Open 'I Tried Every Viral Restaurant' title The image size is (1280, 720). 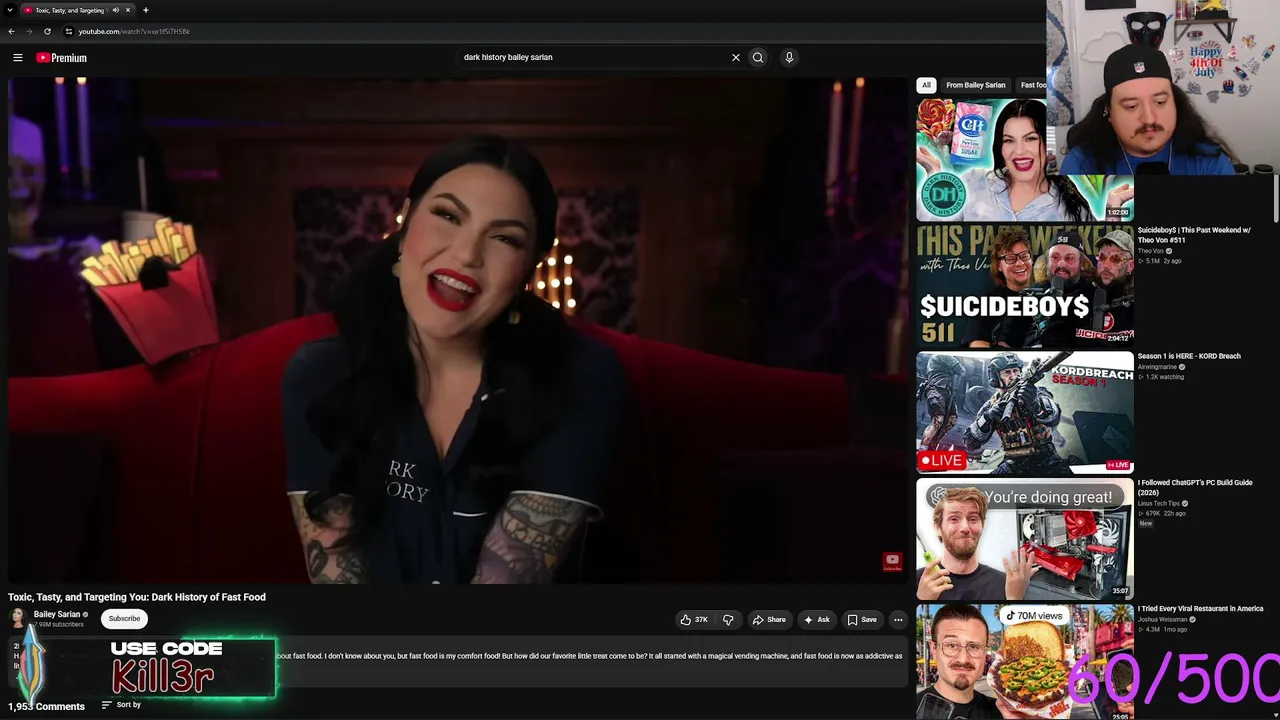1200,609
